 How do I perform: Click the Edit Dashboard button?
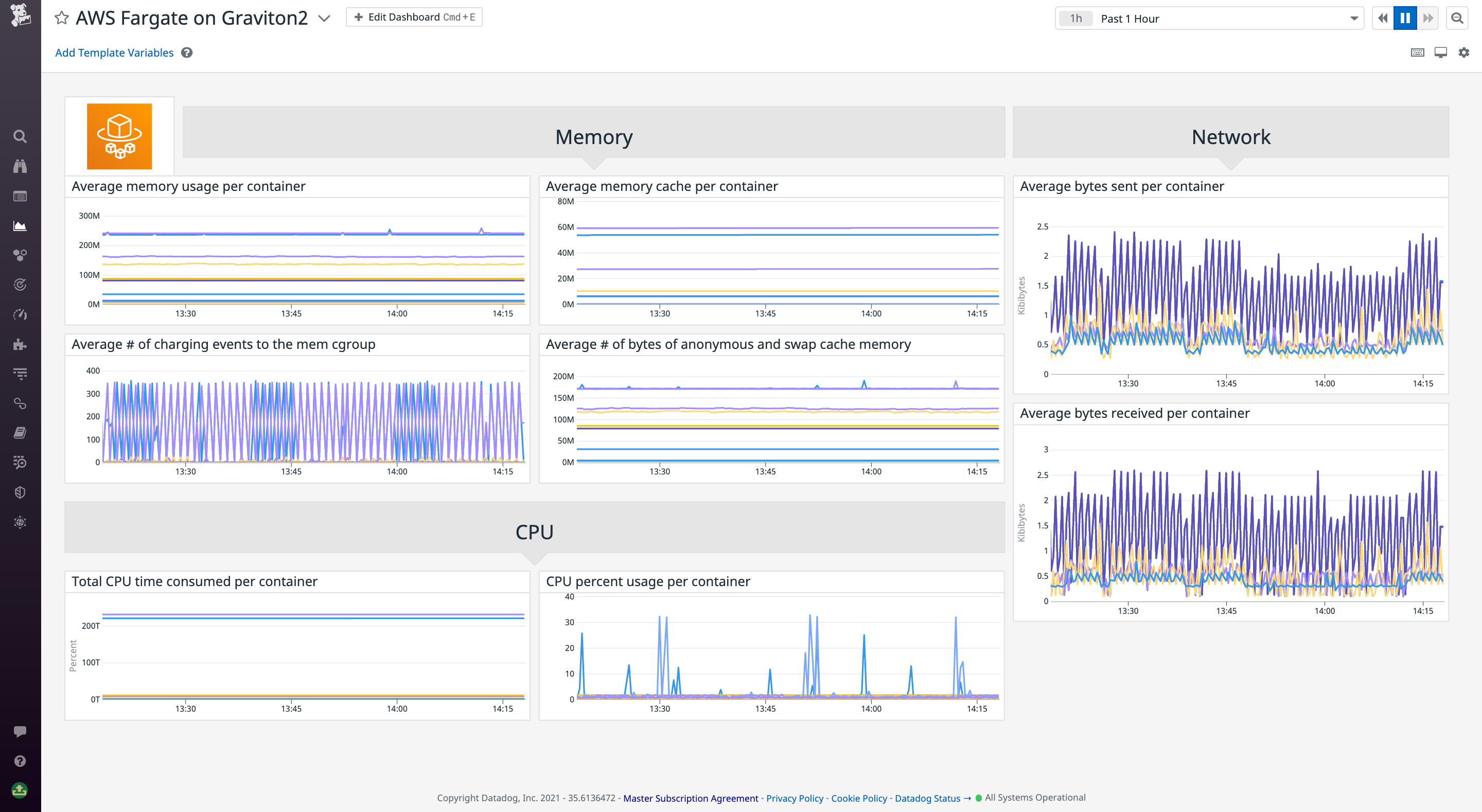(x=414, y=16)
